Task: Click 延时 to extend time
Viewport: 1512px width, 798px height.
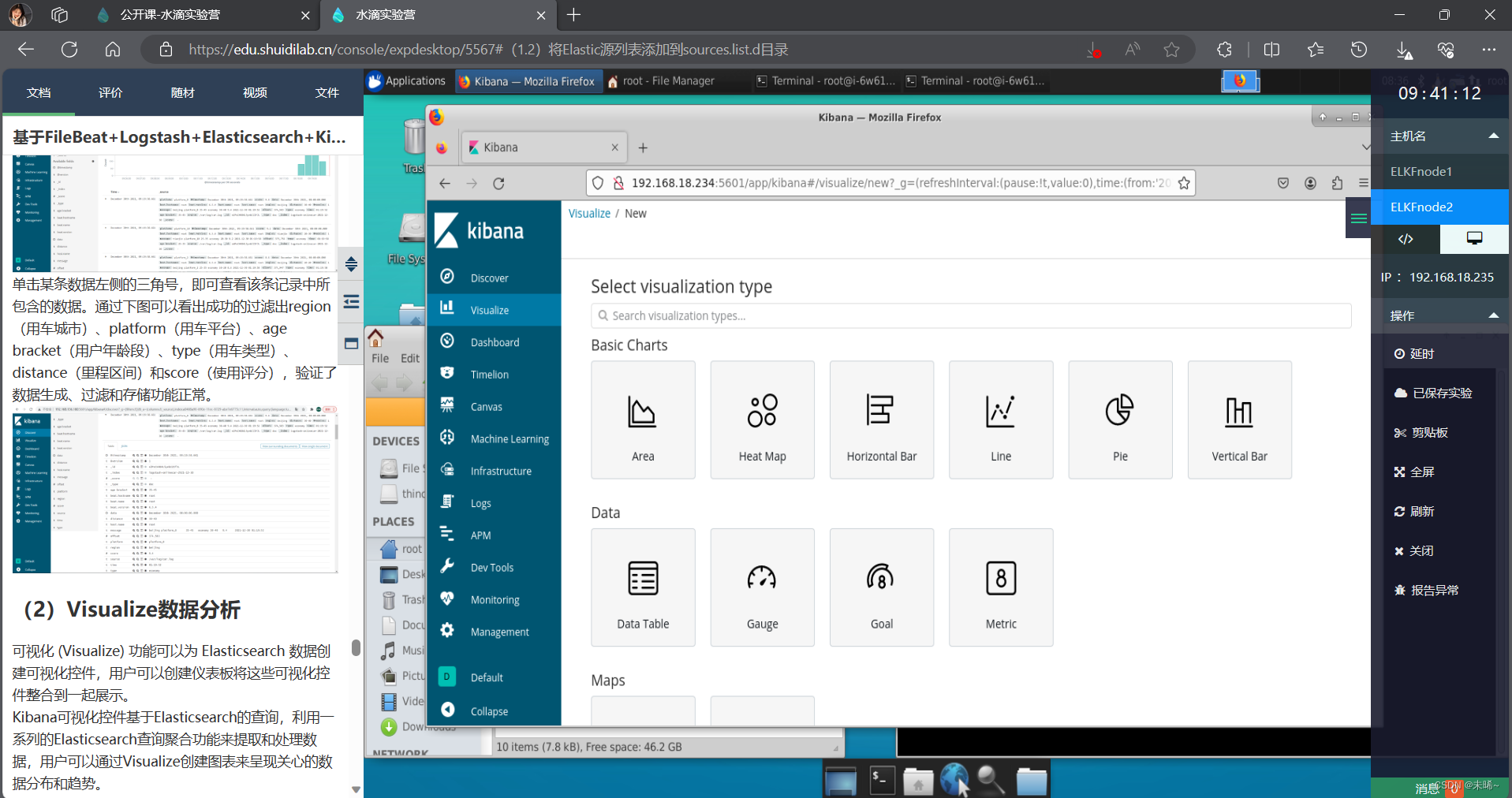Action: click(1414, 354)
